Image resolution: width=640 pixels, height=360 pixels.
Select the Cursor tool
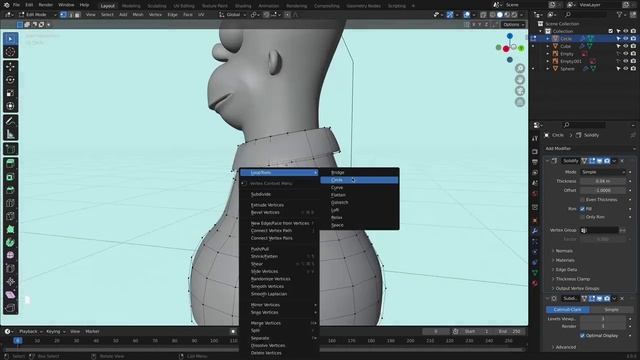tap(10, 52)
